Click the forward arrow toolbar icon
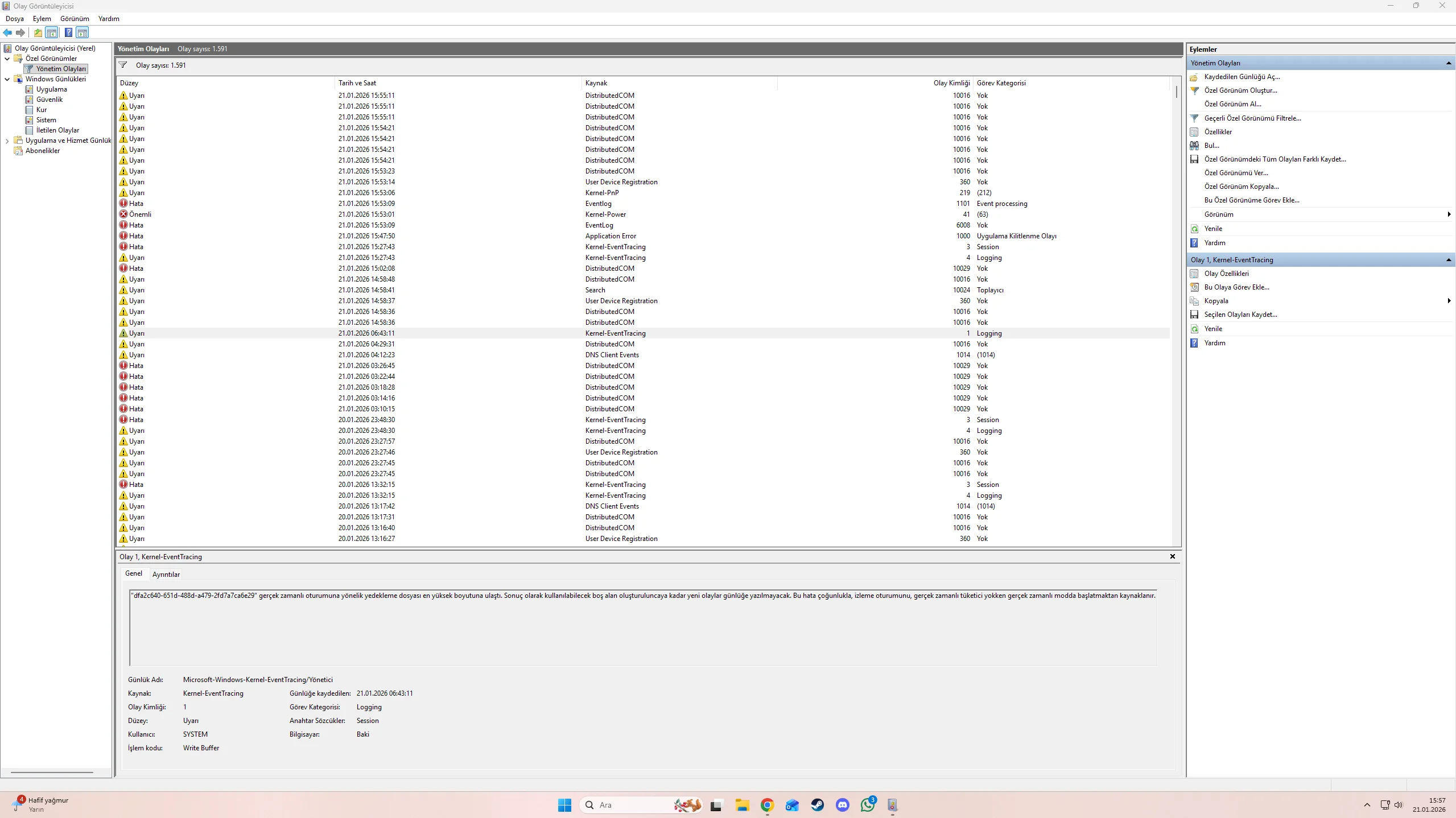1456x818 pixels. [x=20, y=32]
